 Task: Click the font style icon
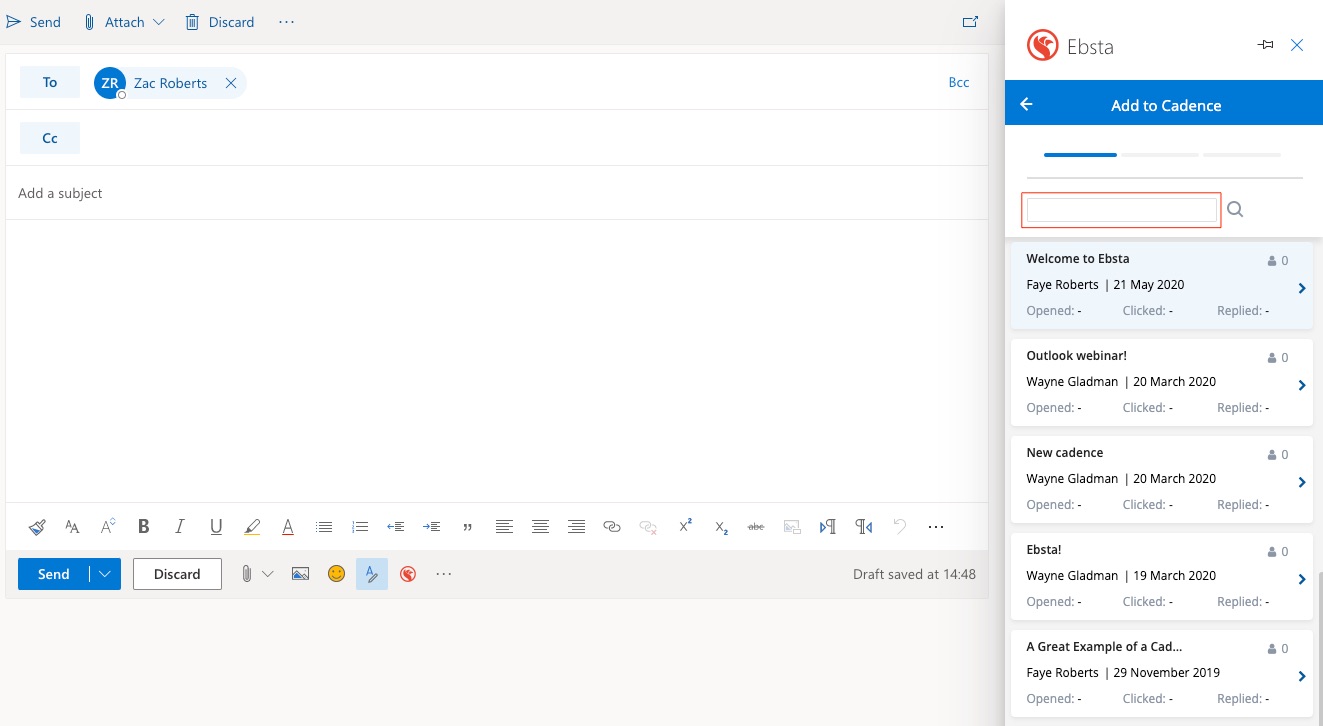tap(72, 526)
